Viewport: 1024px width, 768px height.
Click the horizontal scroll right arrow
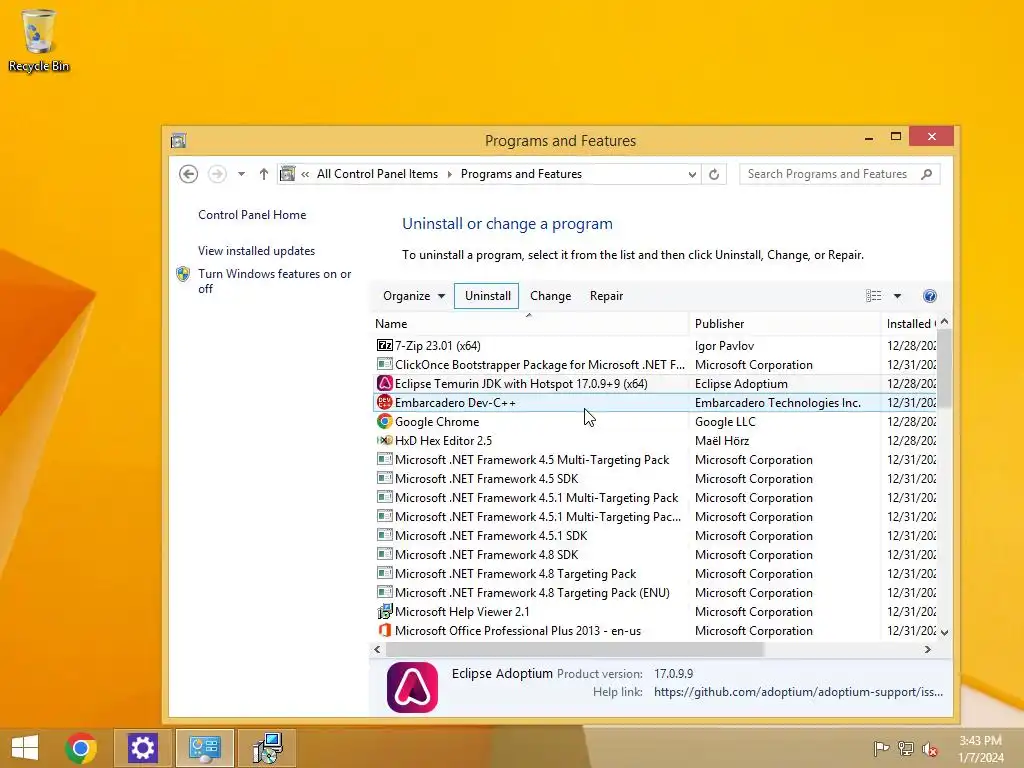927,649
